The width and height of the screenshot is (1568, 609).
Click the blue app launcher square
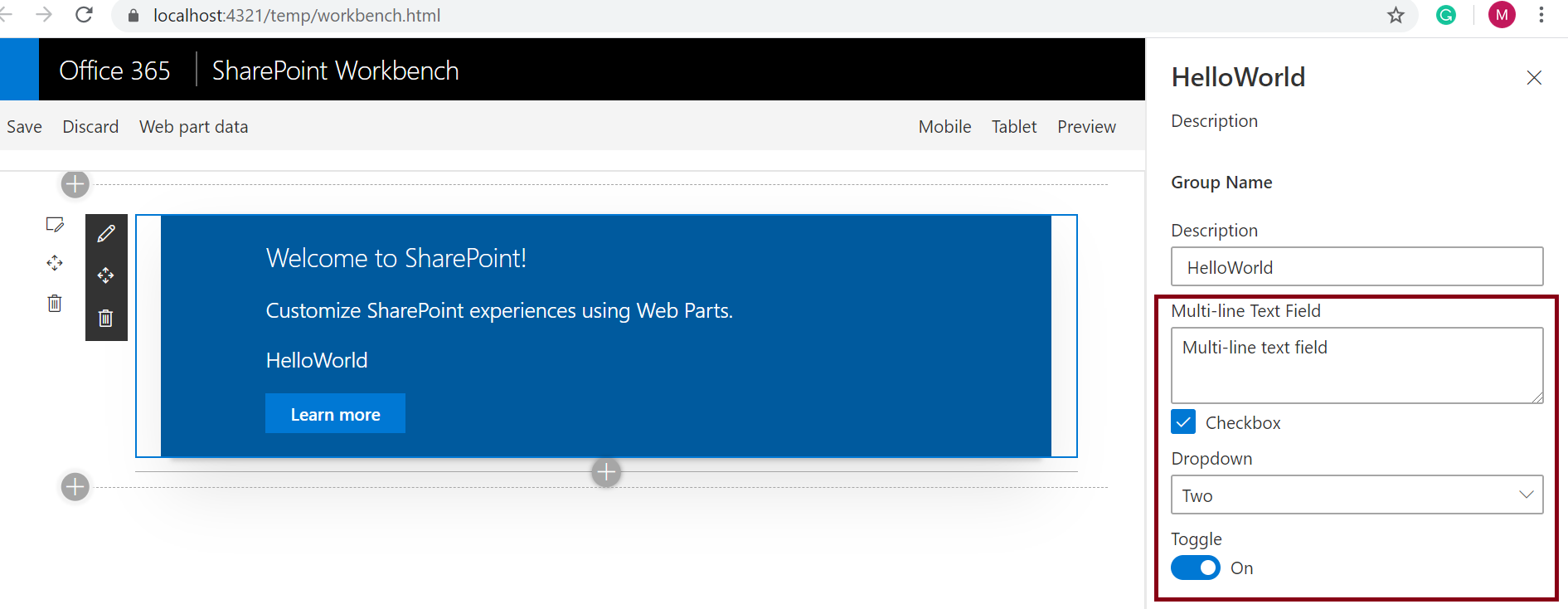(19, 70)
